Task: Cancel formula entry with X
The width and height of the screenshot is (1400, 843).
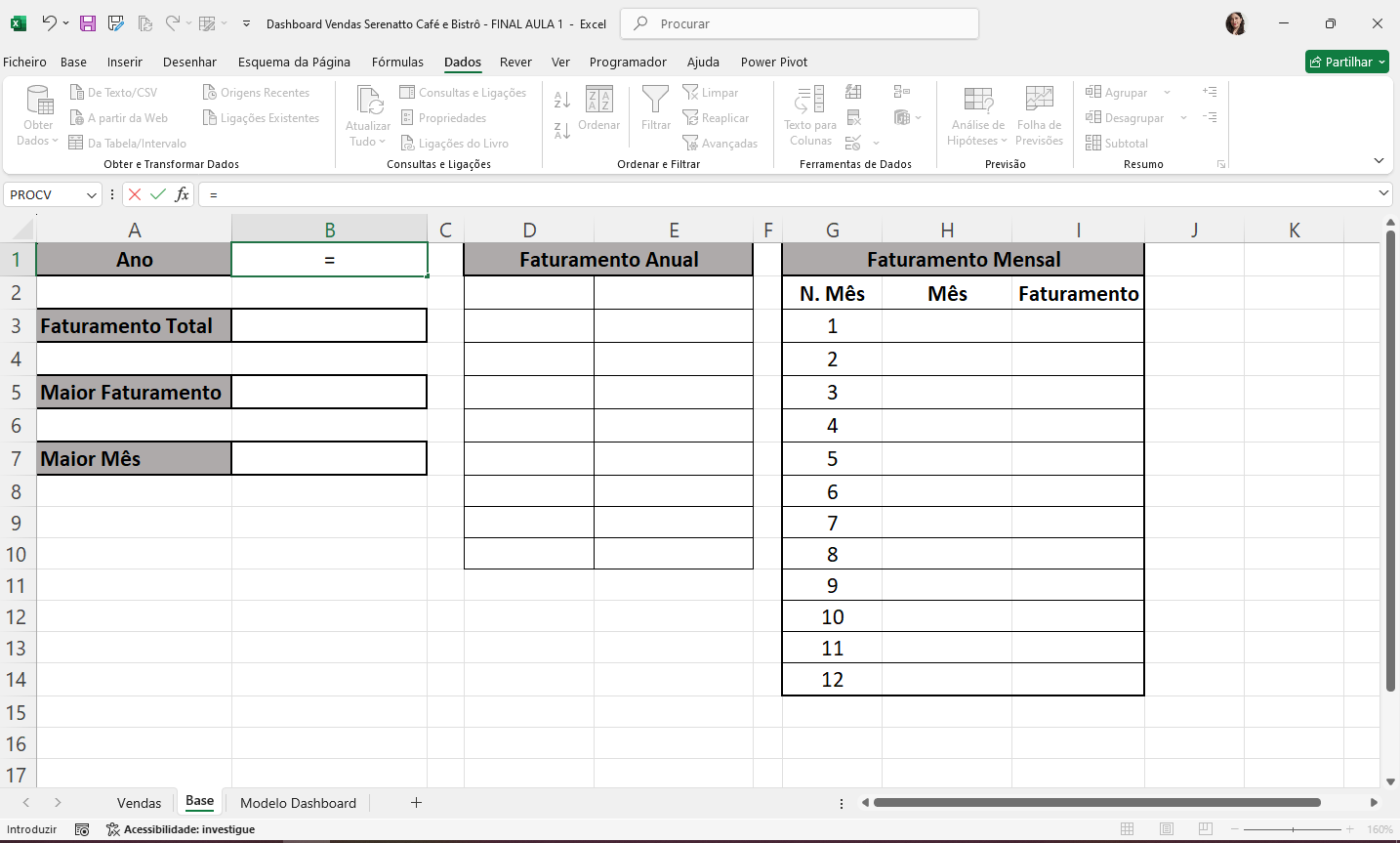Action: (x=135, y=194)
